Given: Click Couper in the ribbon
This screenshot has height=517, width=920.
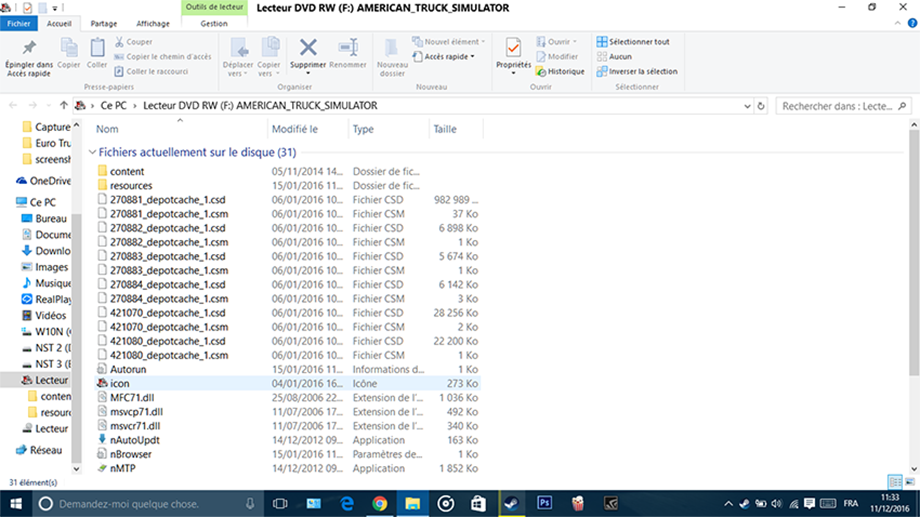Looking at the screenshot, I should coord(134,42).
